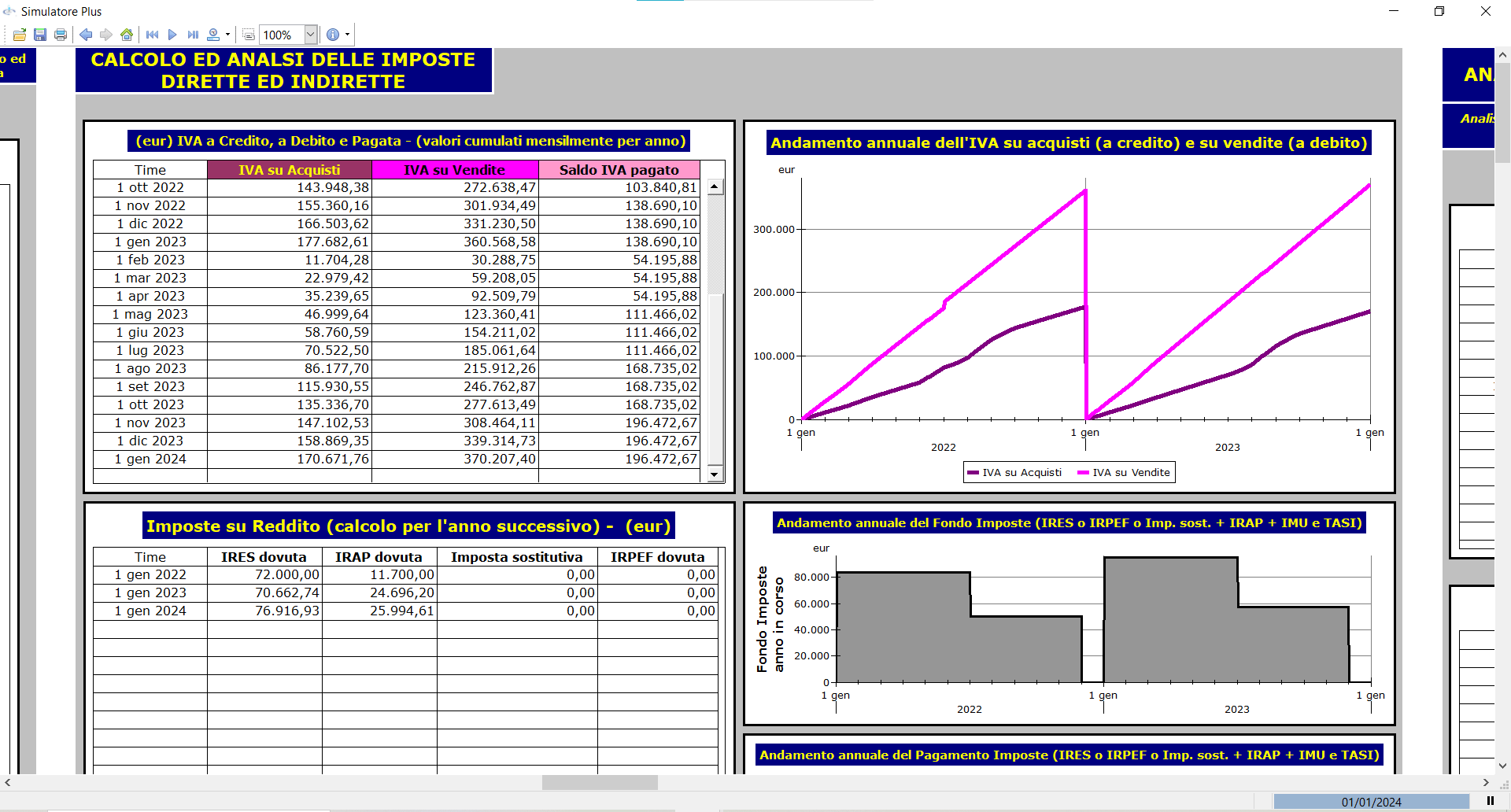Expand the arrow next to the gauge icon
1511x812 pixels.
(228, 35)
